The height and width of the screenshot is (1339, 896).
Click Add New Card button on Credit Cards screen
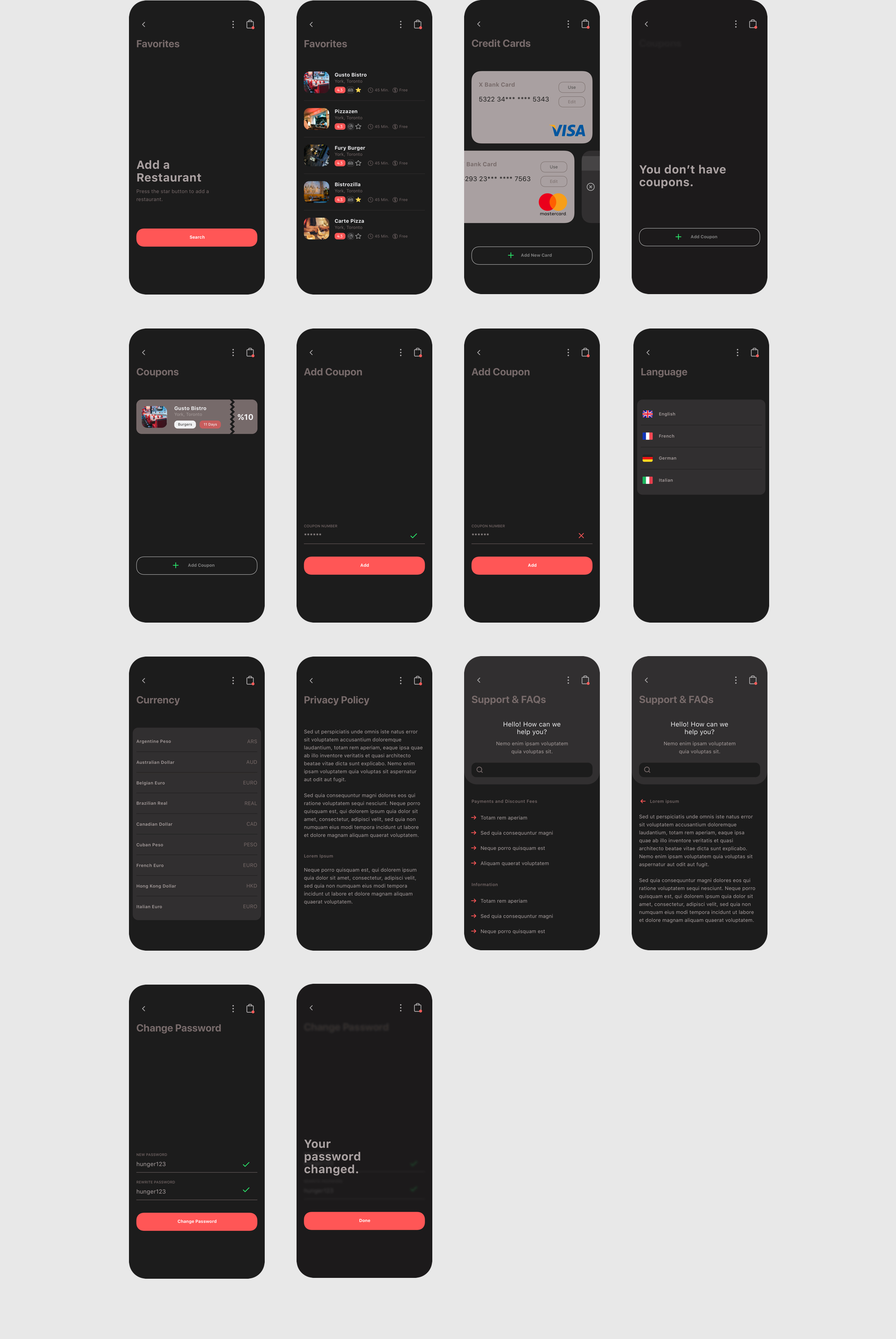(x=531, y=255)
